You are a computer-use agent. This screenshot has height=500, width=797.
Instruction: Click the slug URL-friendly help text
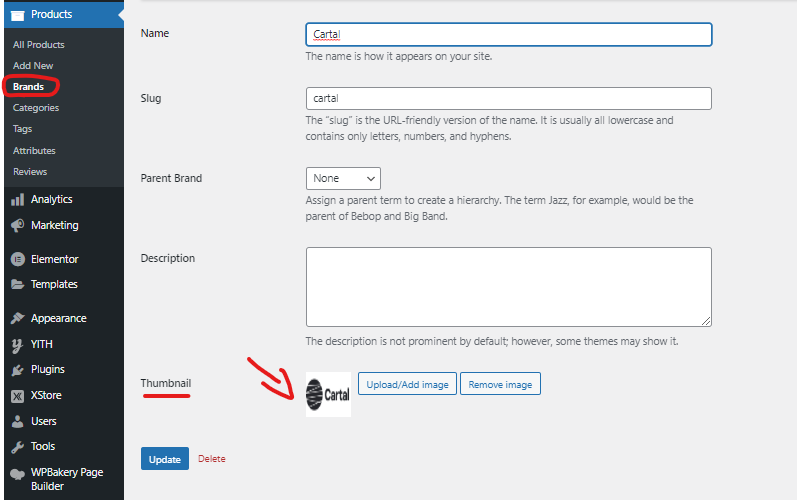click(489, 128)
